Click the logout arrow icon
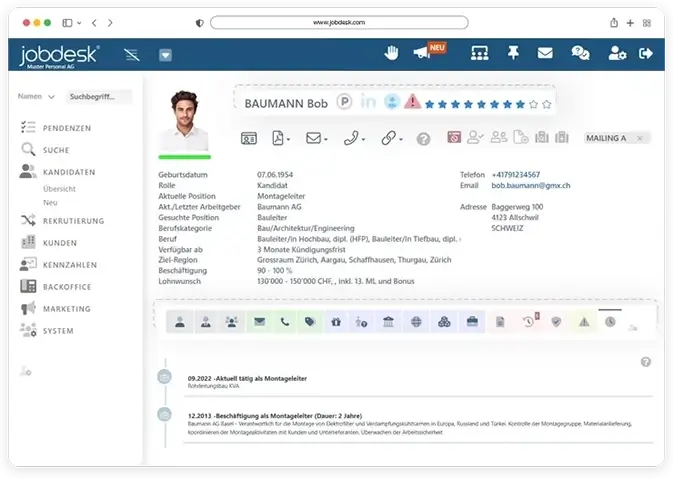The image size is (673, 479). (646, 54)
